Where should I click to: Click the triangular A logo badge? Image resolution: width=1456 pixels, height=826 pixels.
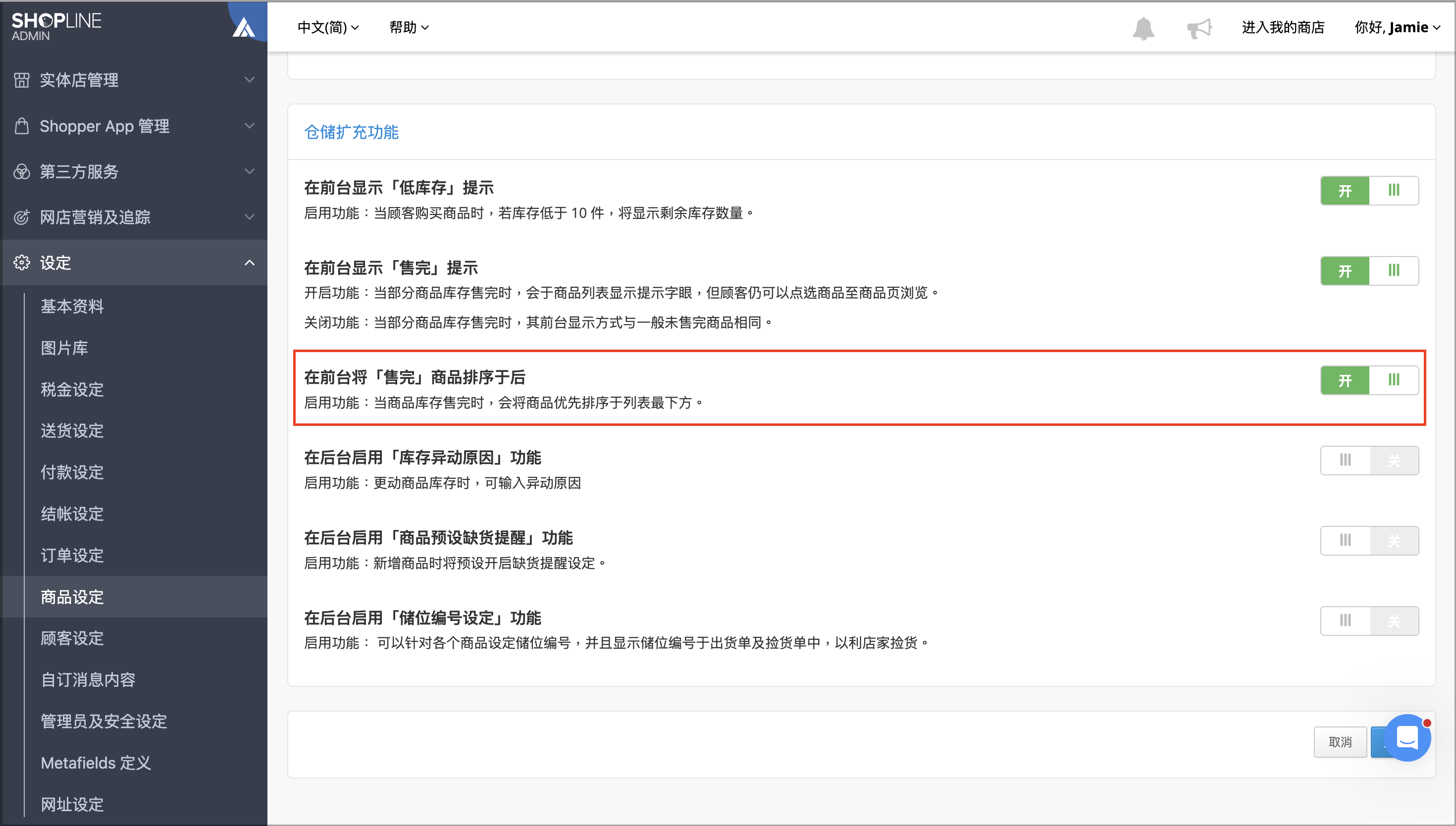[244, 27]
